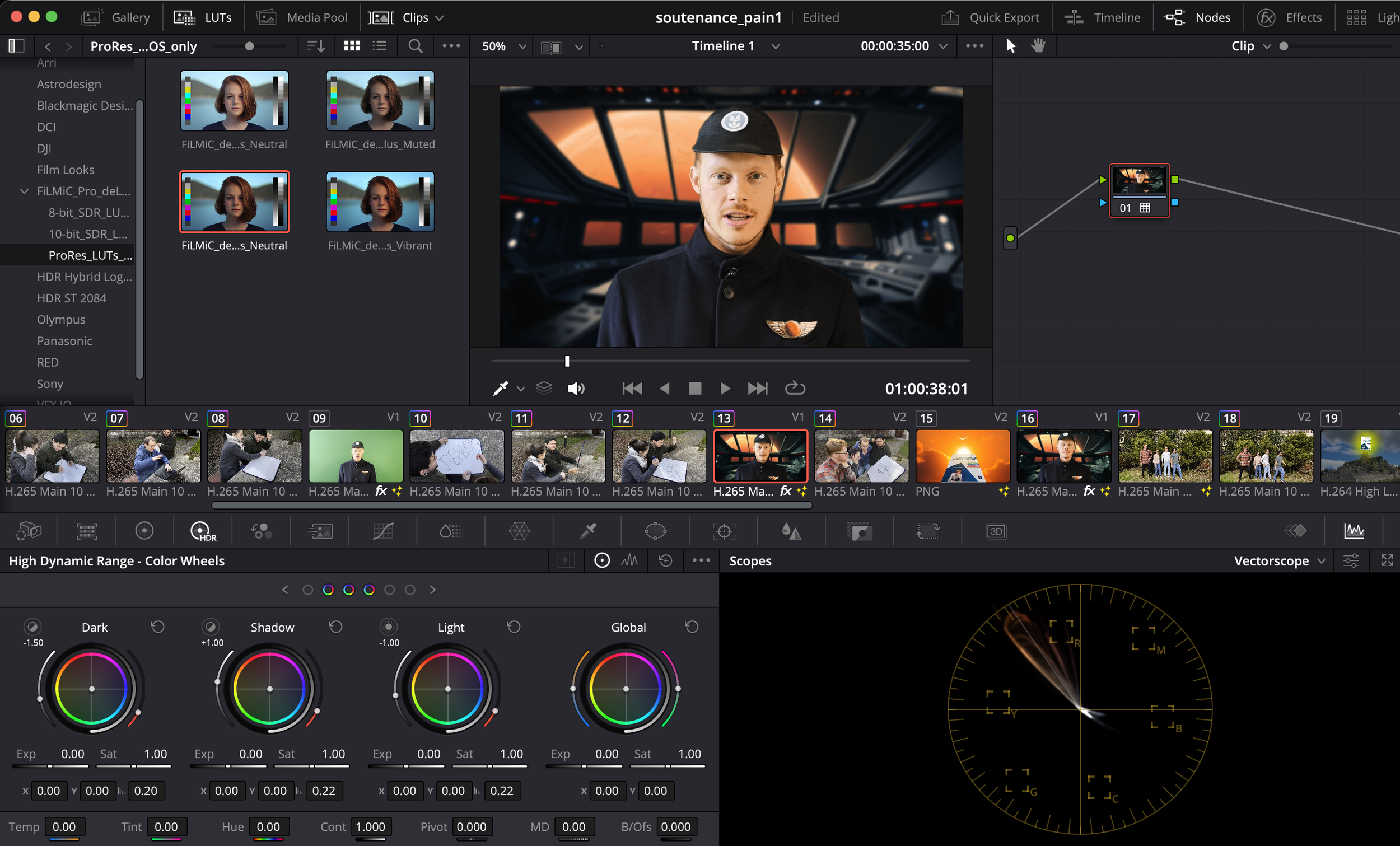The height and width of the screenshot is (846, 1400).
Task: Collapse the FiLMiC_Pro_deLog LUT folder
Action: (24, 191)
